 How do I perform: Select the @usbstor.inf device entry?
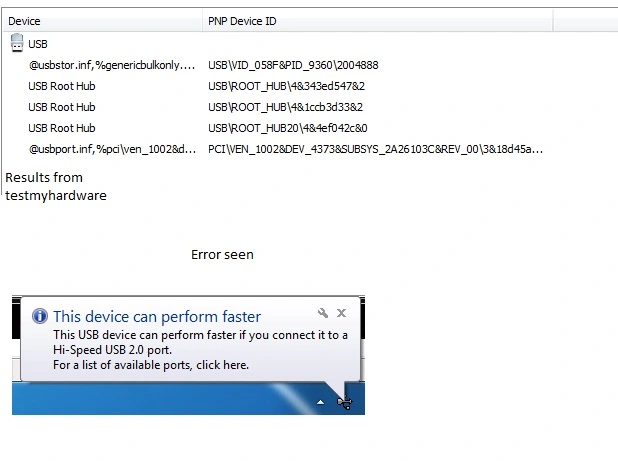coord(111,65)
